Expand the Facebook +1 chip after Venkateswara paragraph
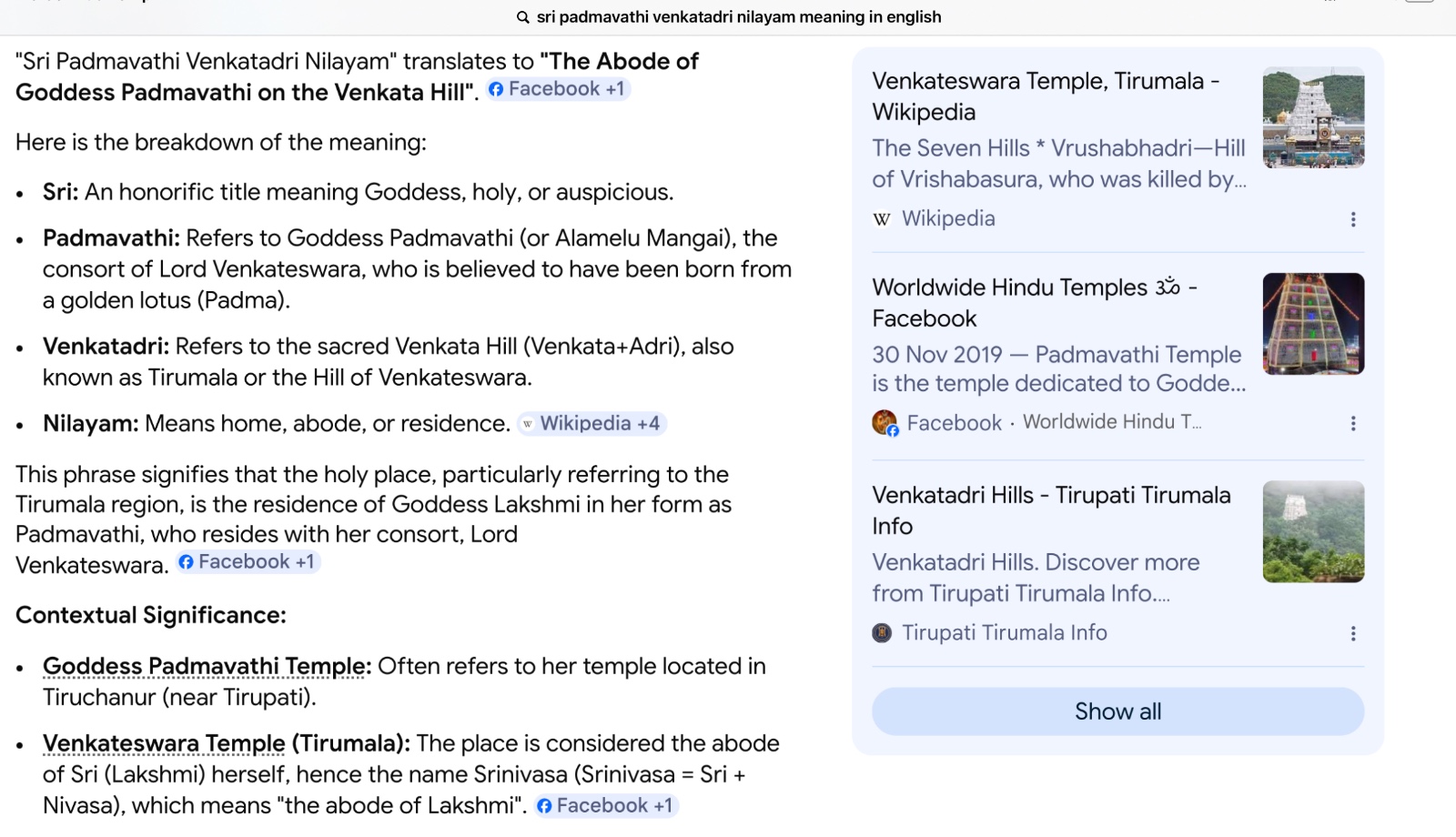1456x837 pixels. [x=248, y=562]
